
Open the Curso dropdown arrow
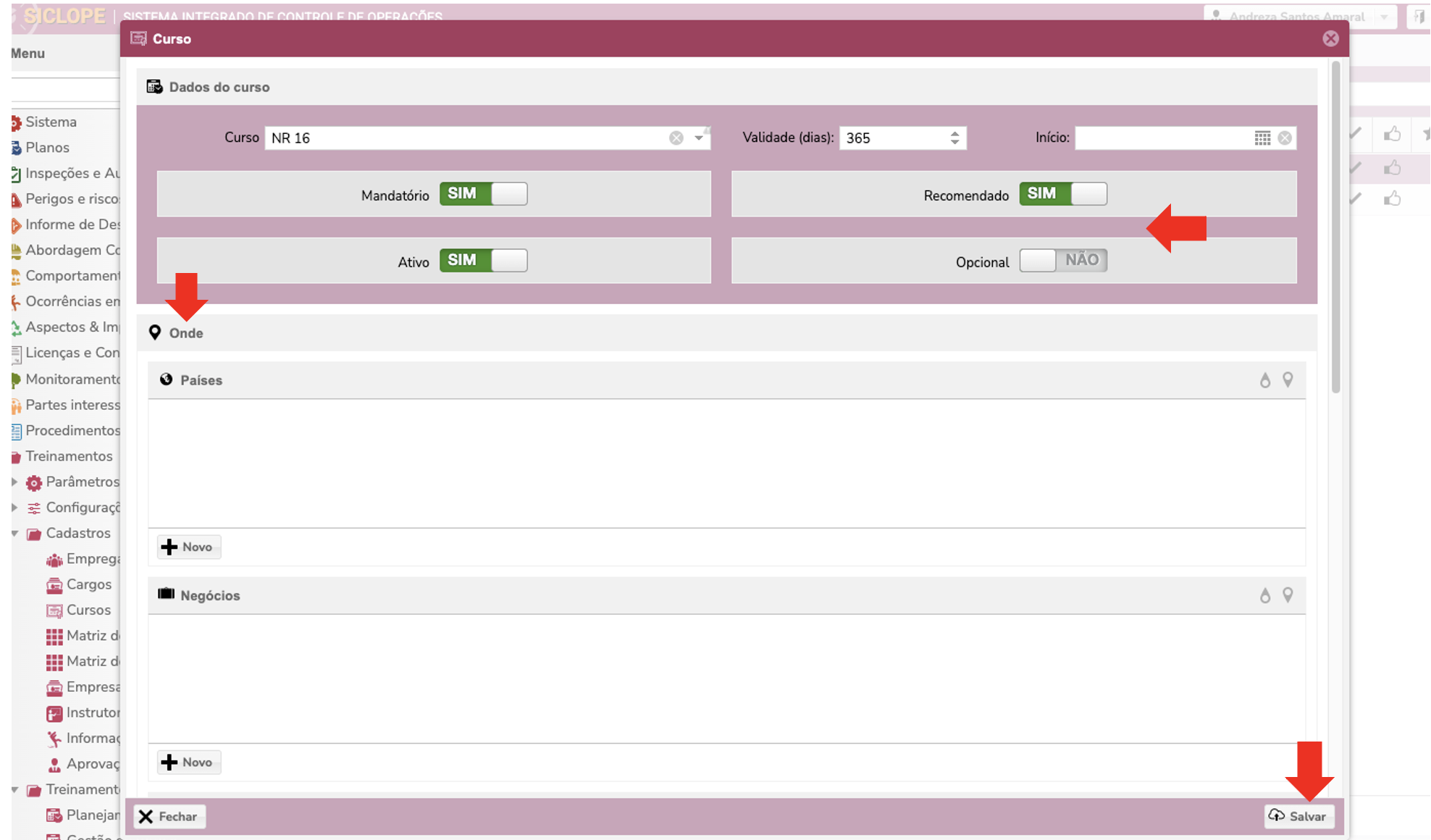(699, 138)
